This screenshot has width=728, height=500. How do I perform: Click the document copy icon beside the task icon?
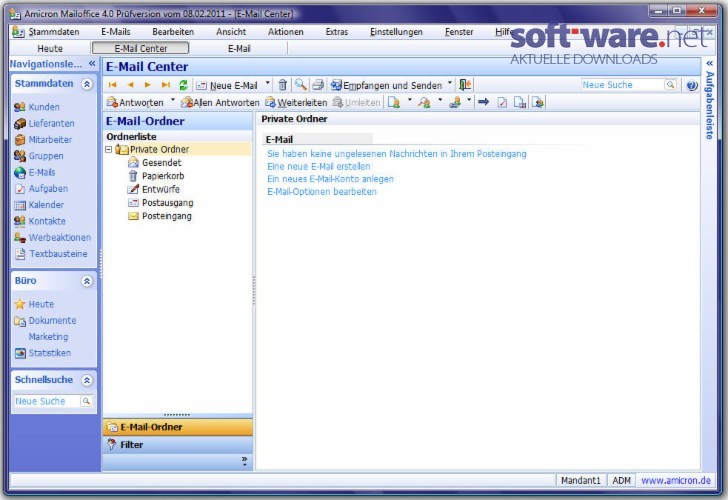tap(520, 102)
